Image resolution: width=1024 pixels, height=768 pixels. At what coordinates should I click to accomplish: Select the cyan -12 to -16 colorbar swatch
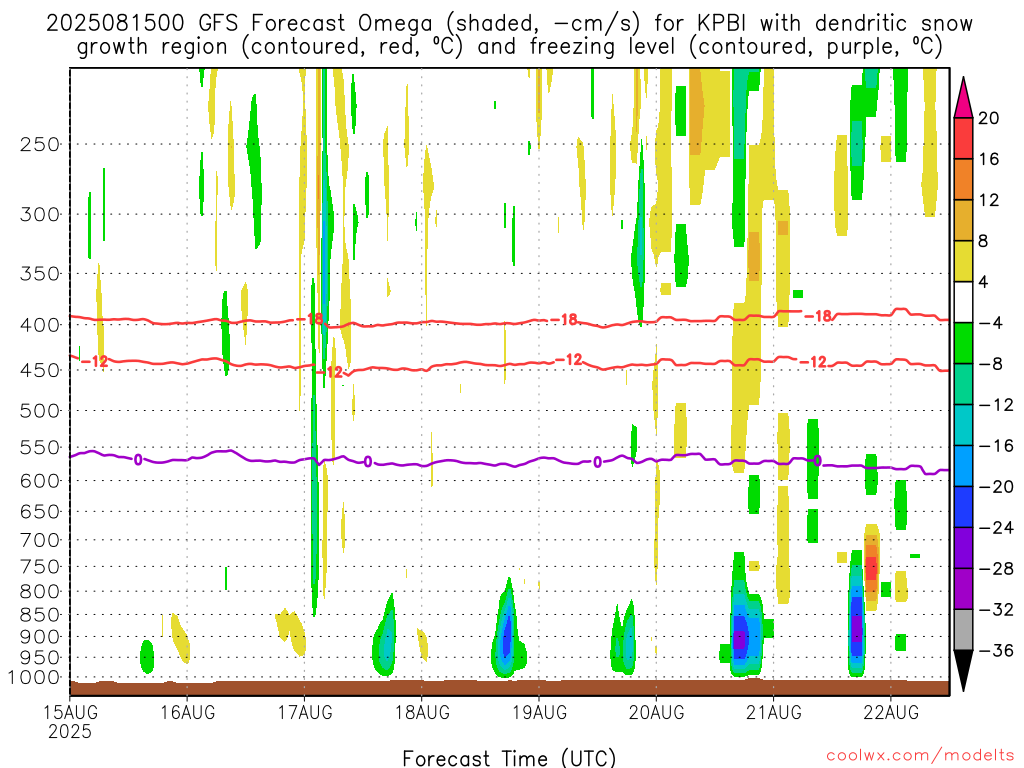point(963,425)
